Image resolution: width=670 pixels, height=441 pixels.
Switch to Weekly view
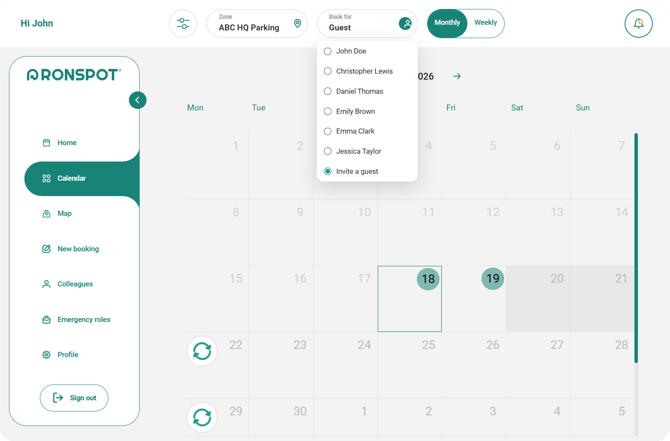[485, 23]
